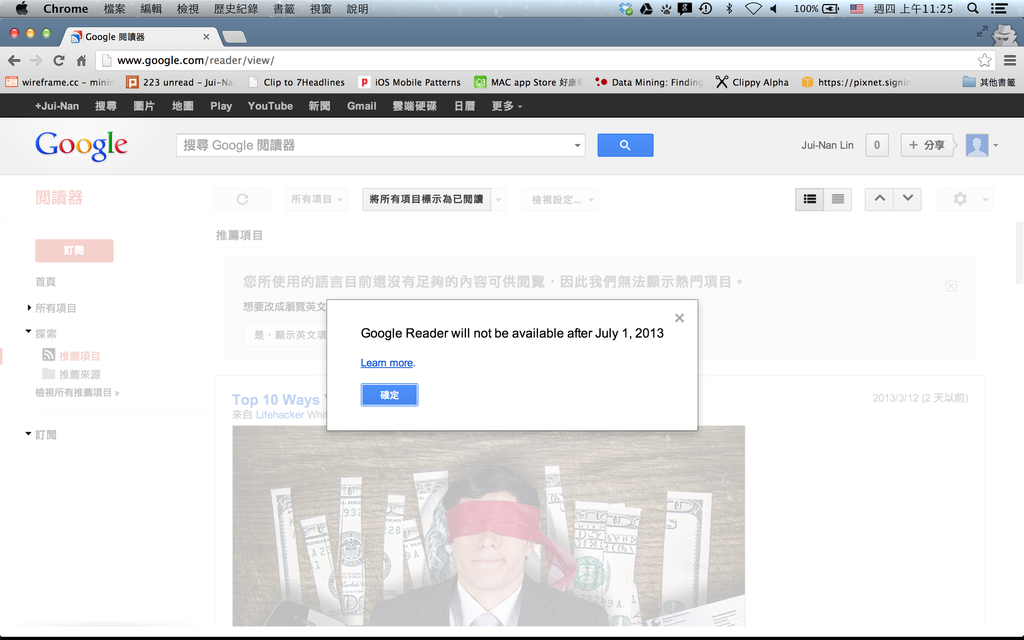This screenshot has width=1024, height=640.
Task: Click the 確定 button in dialog
Action: coord(389,394)
